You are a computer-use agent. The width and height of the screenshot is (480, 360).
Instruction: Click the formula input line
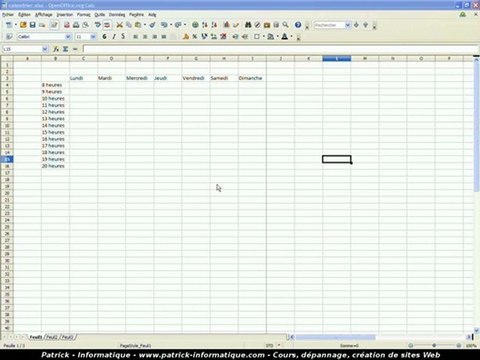click(x=280, y=49)
